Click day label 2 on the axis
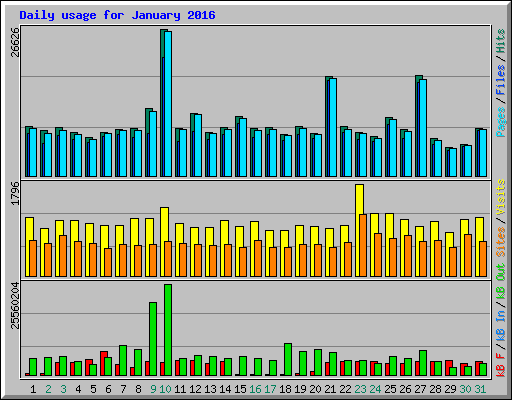Screen dimensions: 512x400 [48, 389]
